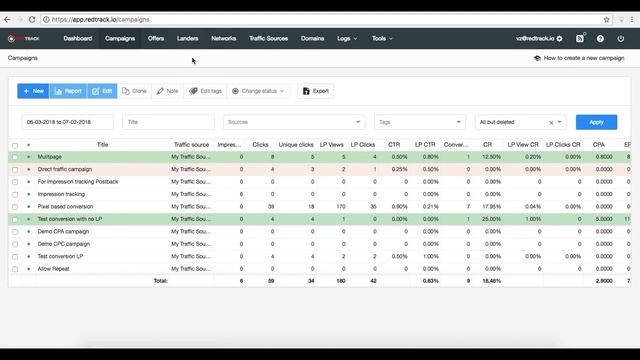Go to the Offers section
The width and height of the screenshot is (640, 360).
[x=156, y=38]
